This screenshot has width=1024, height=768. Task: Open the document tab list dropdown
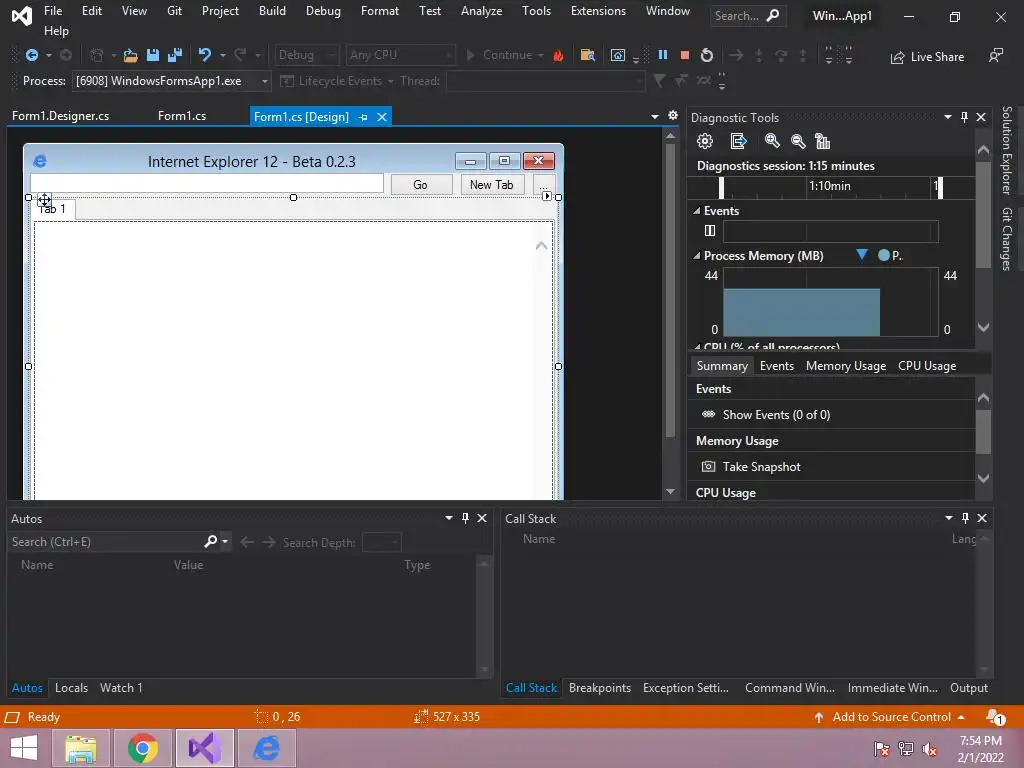coord(654,116)
